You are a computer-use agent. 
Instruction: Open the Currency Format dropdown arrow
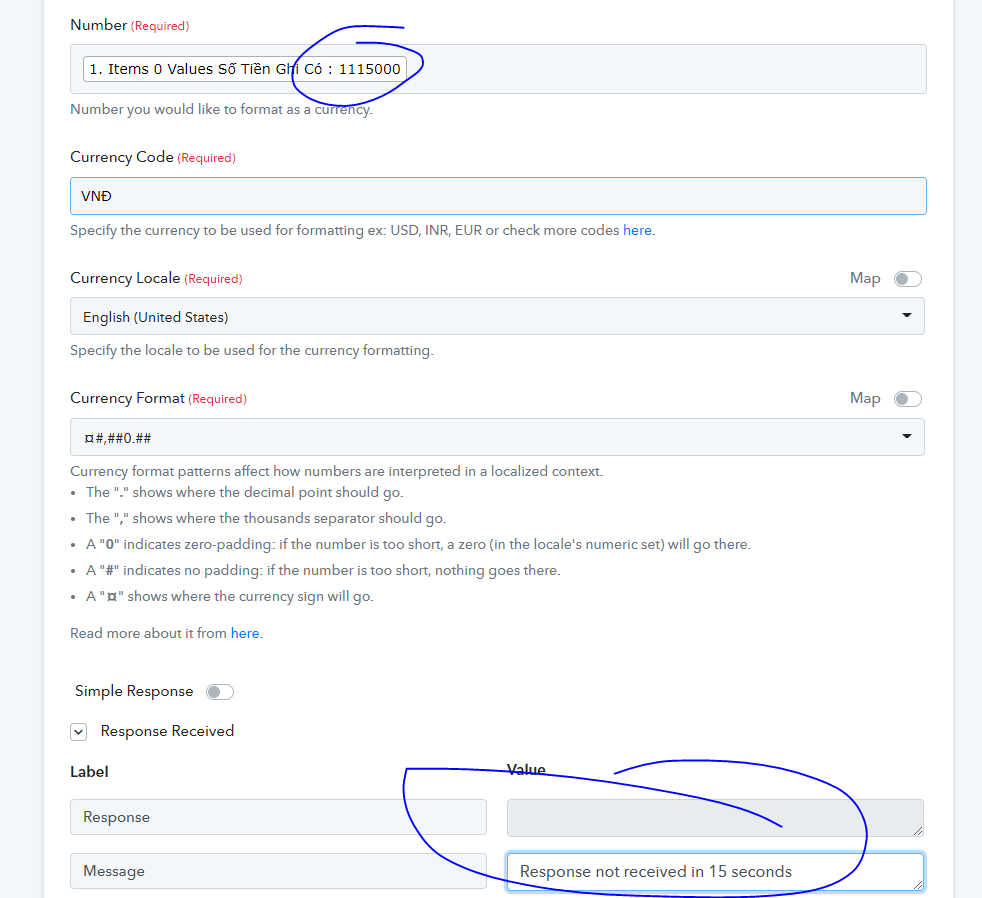[x=906, y=436]
